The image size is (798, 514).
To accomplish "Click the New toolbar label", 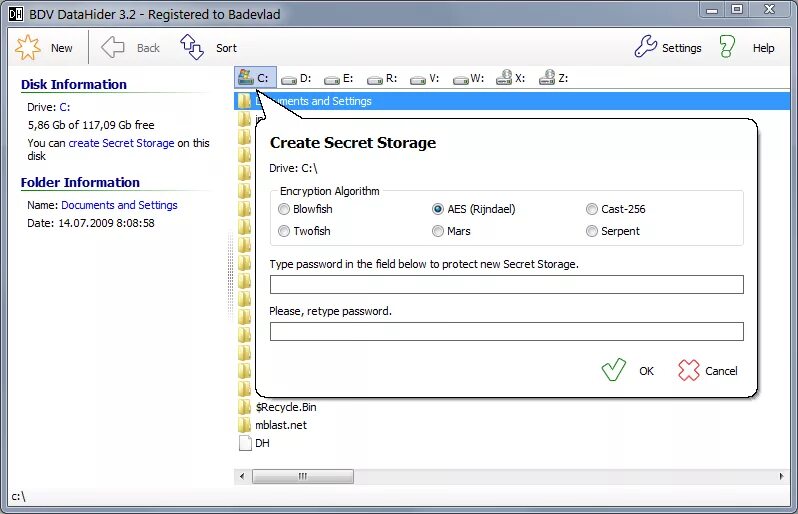I will point(62,48).
